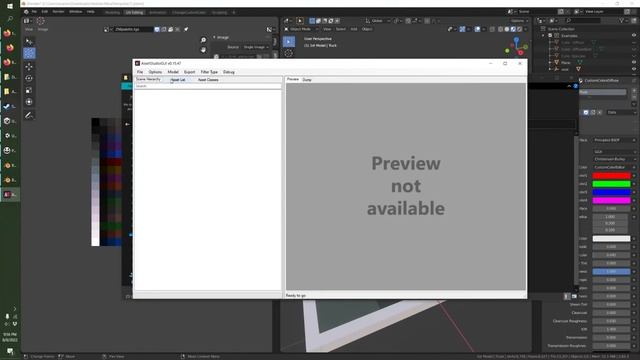The height and width of the screenshot is (360, 640).
Task: Click the image name field in UV editor header
Action: click(133, 29)
